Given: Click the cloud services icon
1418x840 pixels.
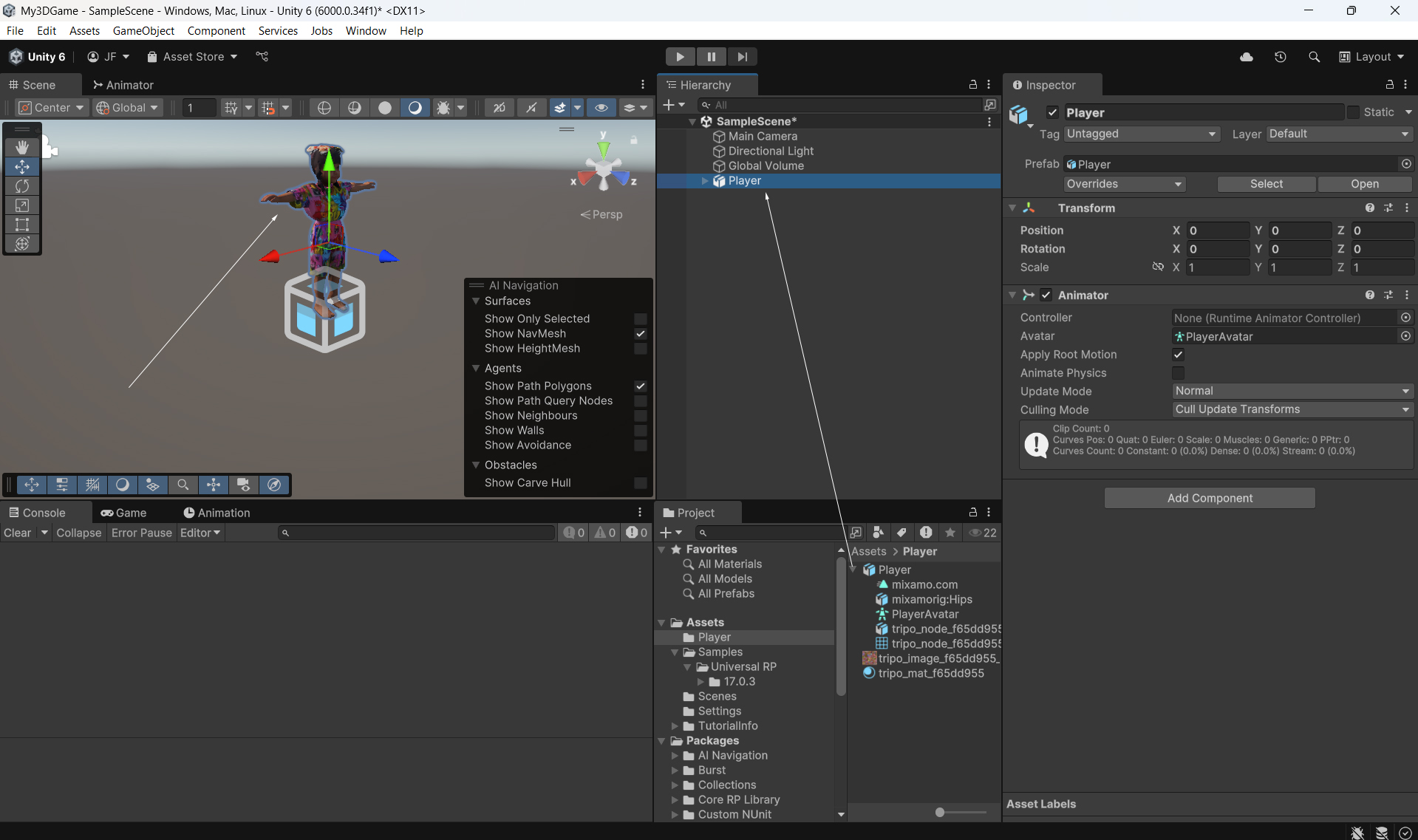Looking at the screenshot, I should [1246, 57].
